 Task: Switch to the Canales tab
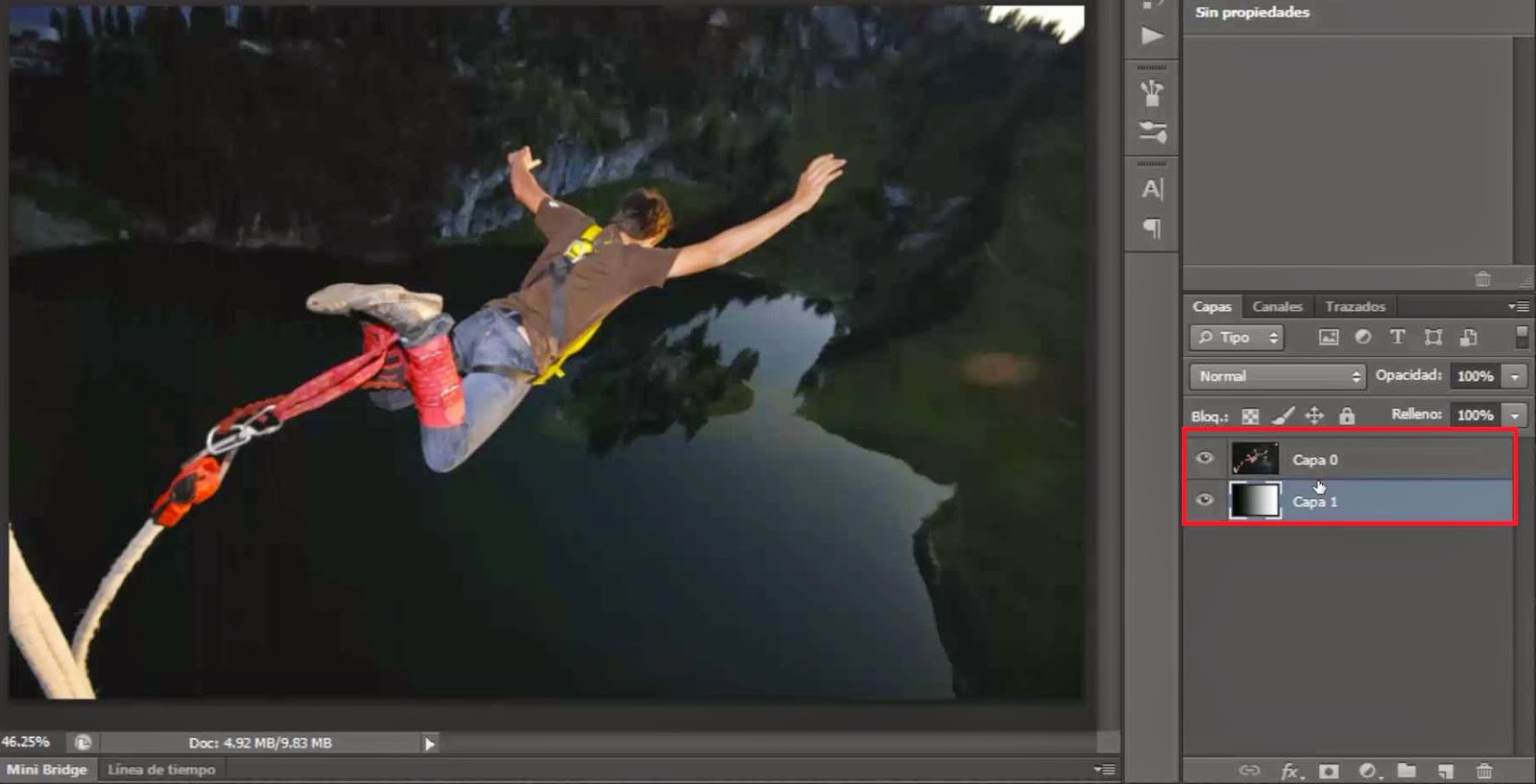[x=1277, y=306]
